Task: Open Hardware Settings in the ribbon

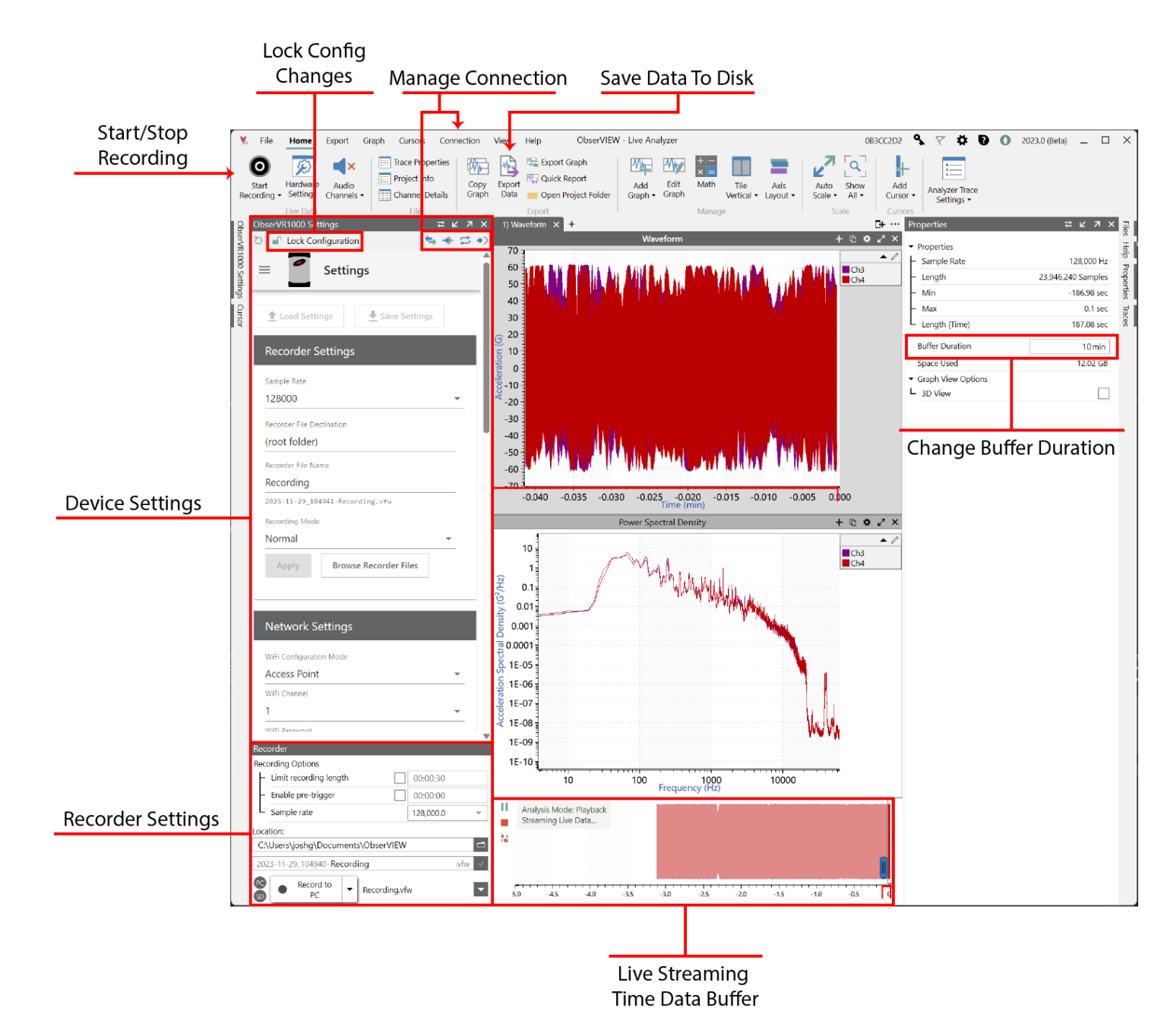Action: point(302,176)
